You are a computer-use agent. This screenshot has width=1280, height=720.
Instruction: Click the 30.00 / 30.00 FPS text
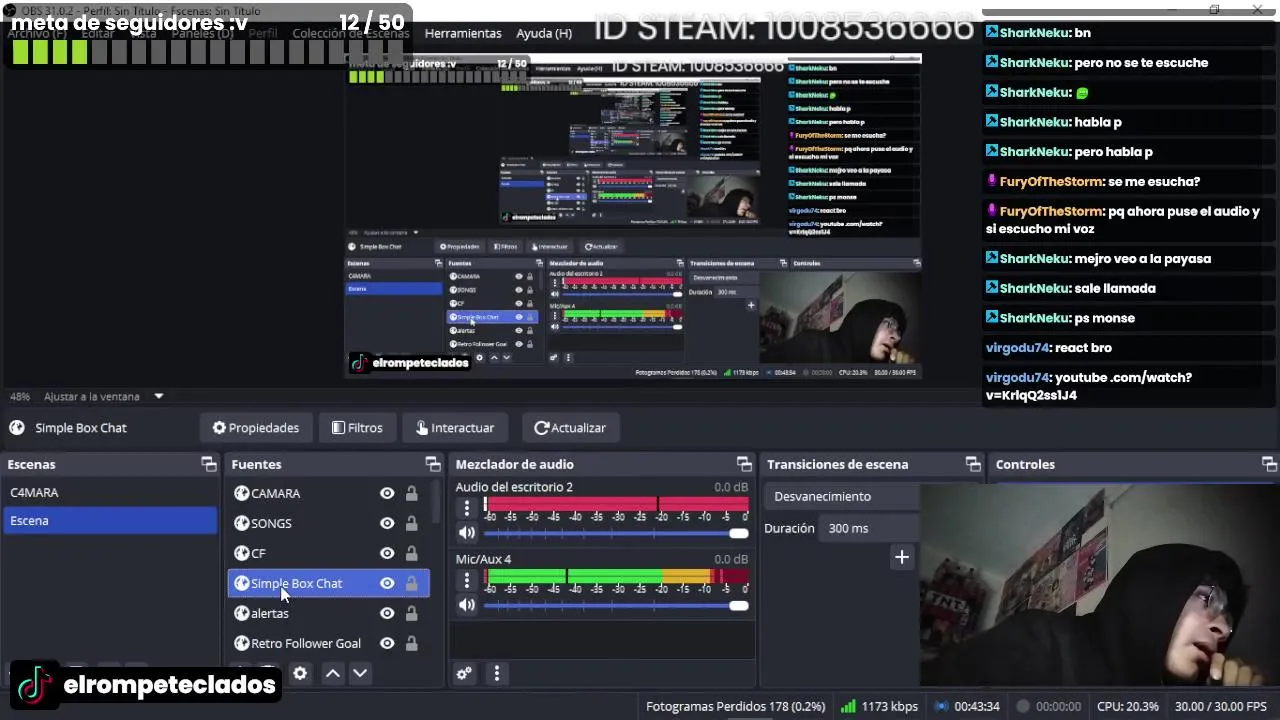1220,706
